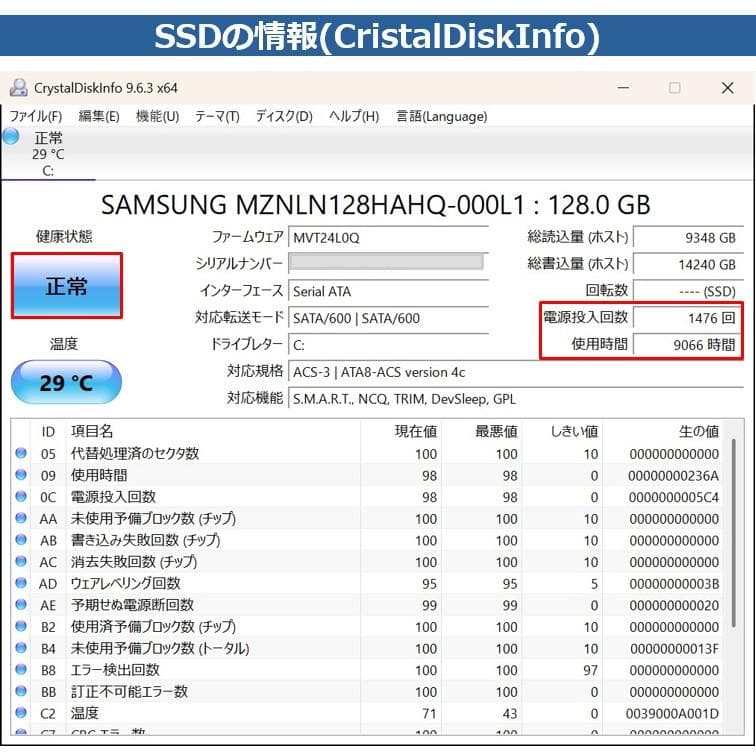Open the ヘルプ(H) menu
The image size is (756, 756).
click(x=354, y=116)
